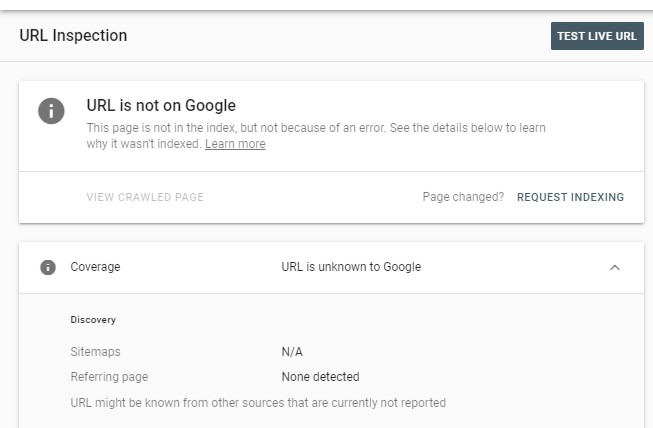Click the Coverage info icon
Screen dimensions: 653x428
click(48, 267)
